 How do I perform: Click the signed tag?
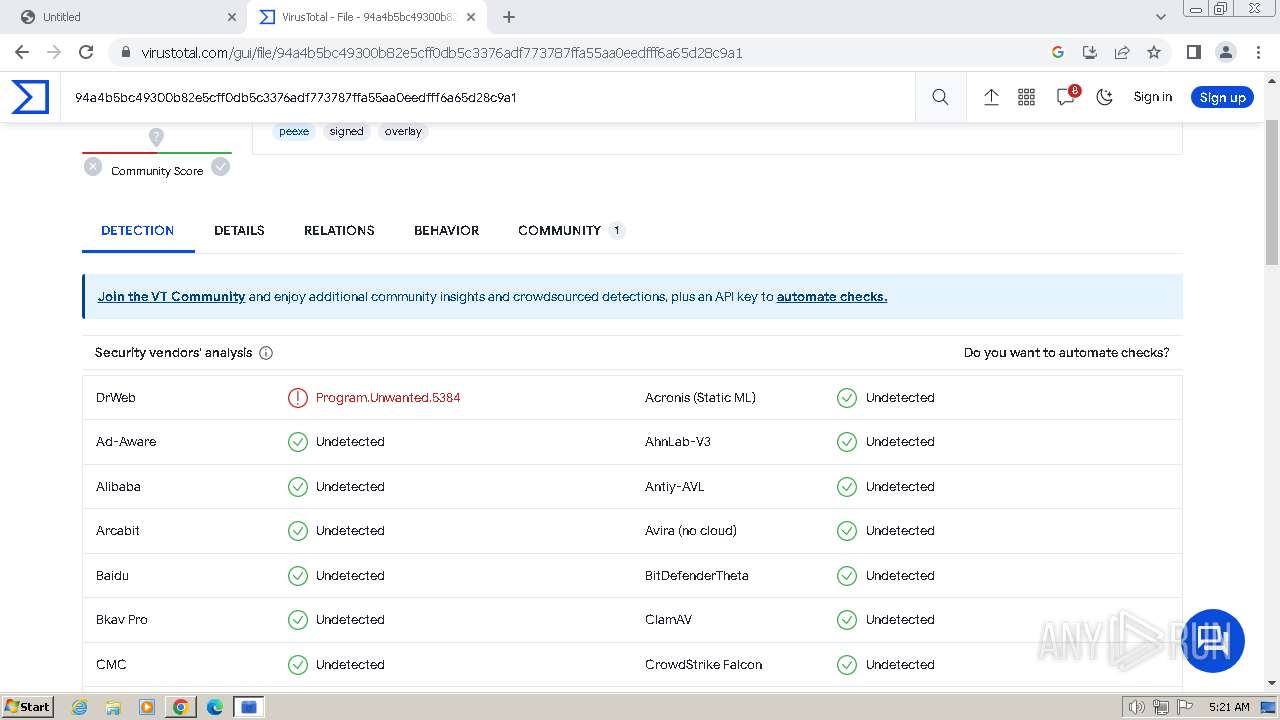(347, 131)
